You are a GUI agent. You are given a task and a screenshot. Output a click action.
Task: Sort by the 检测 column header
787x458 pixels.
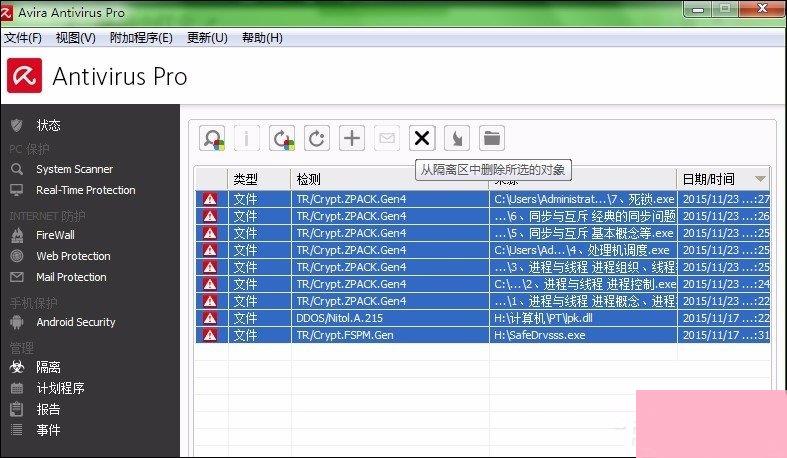[389, 179]
